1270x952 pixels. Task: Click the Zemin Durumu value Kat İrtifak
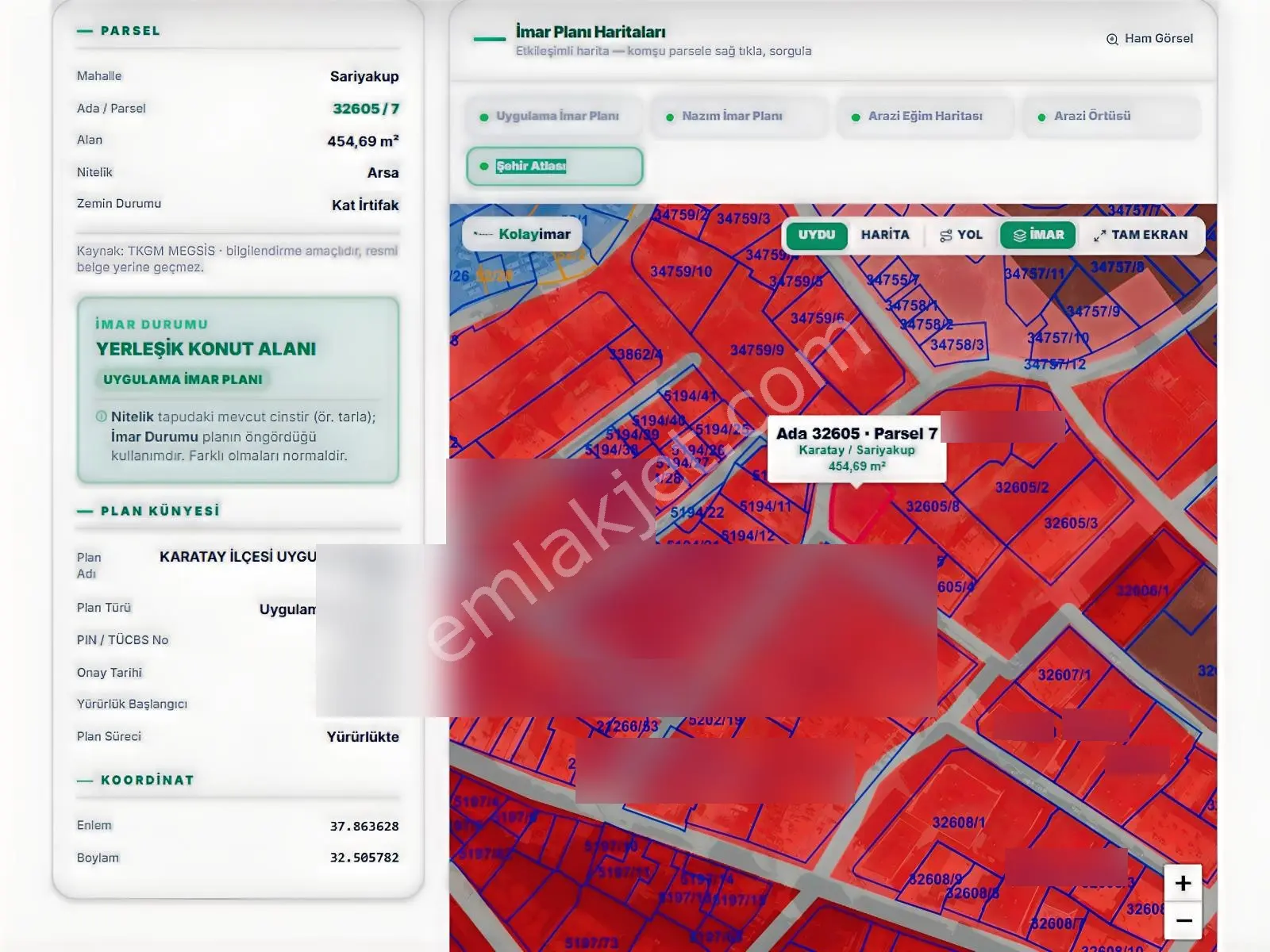(x=365, y=205)
